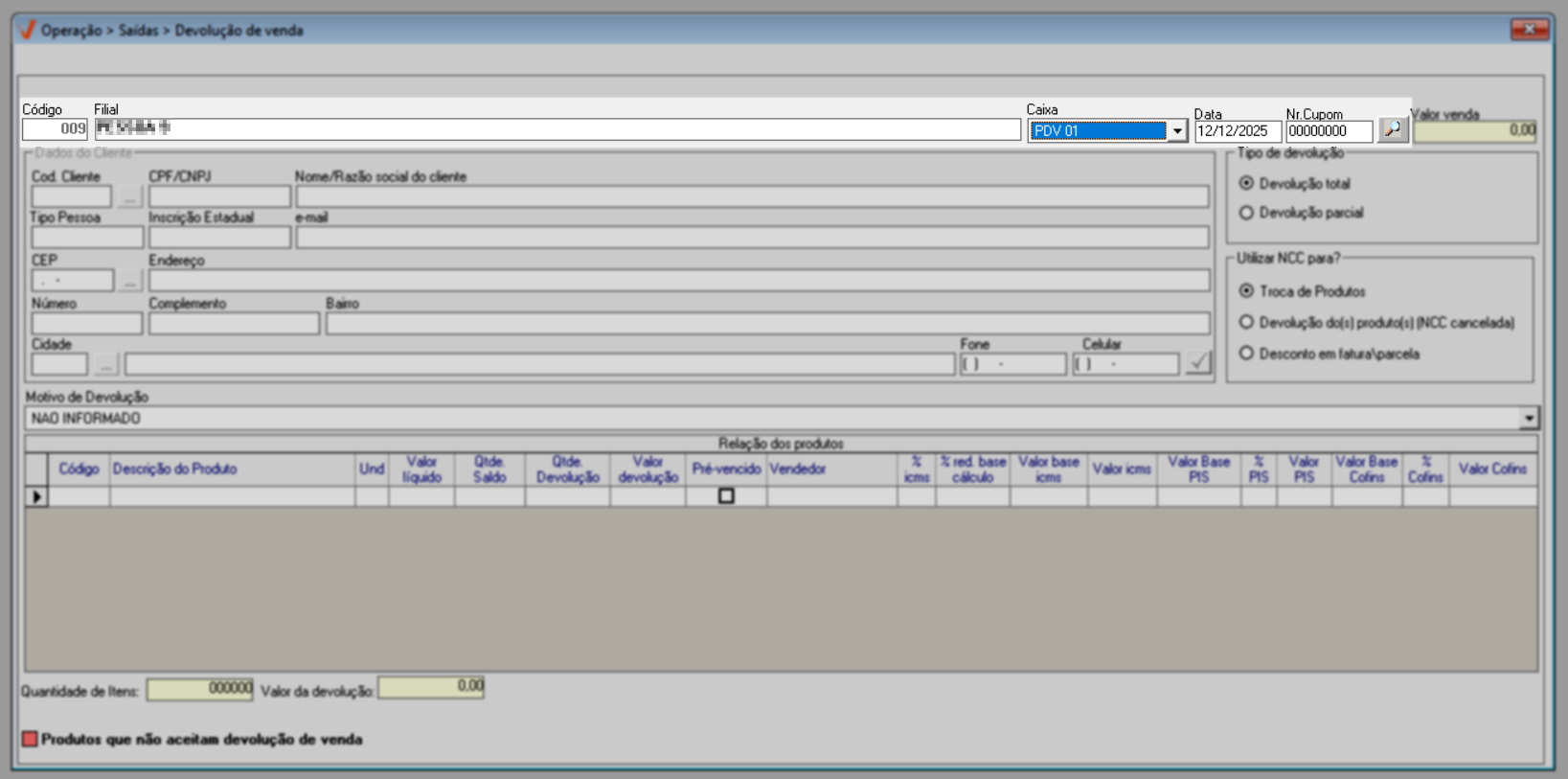Click the magnifier search icon beside Nr.Cupom

pos(1393,129)
